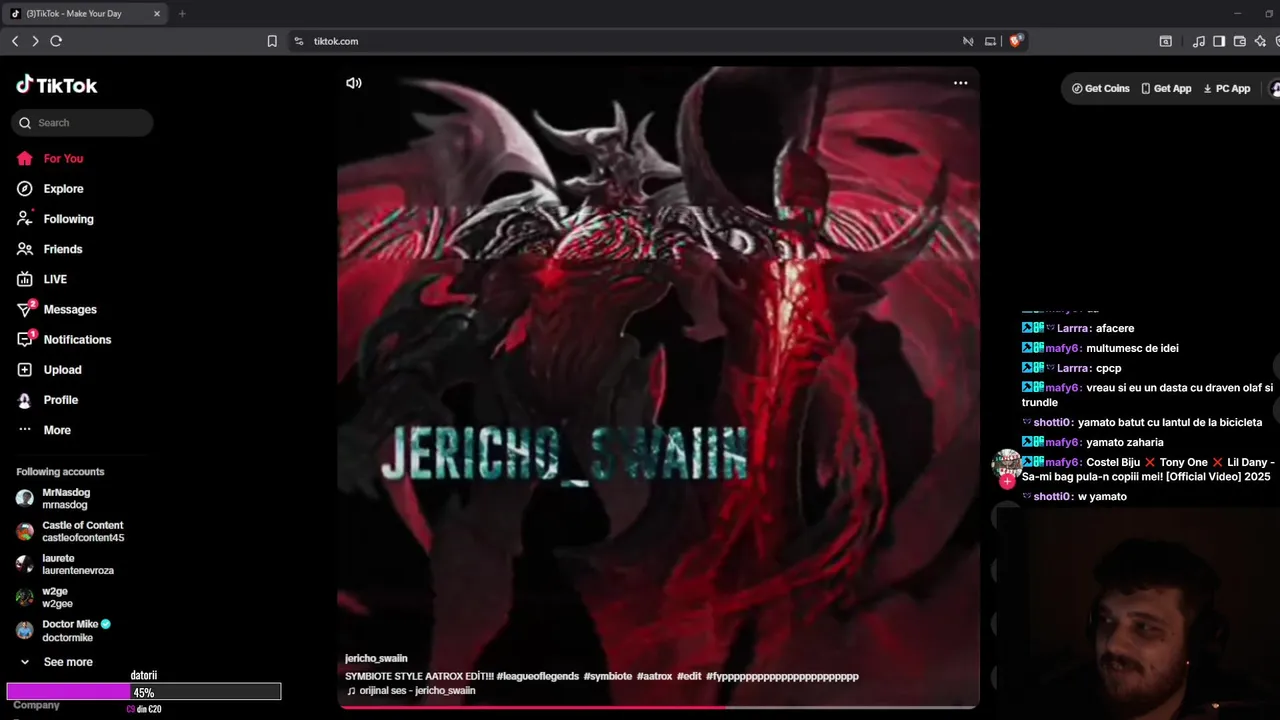Click the PC App download button
The width and height of the screenshot is (1280, 720).
(x=1226, y=88)
